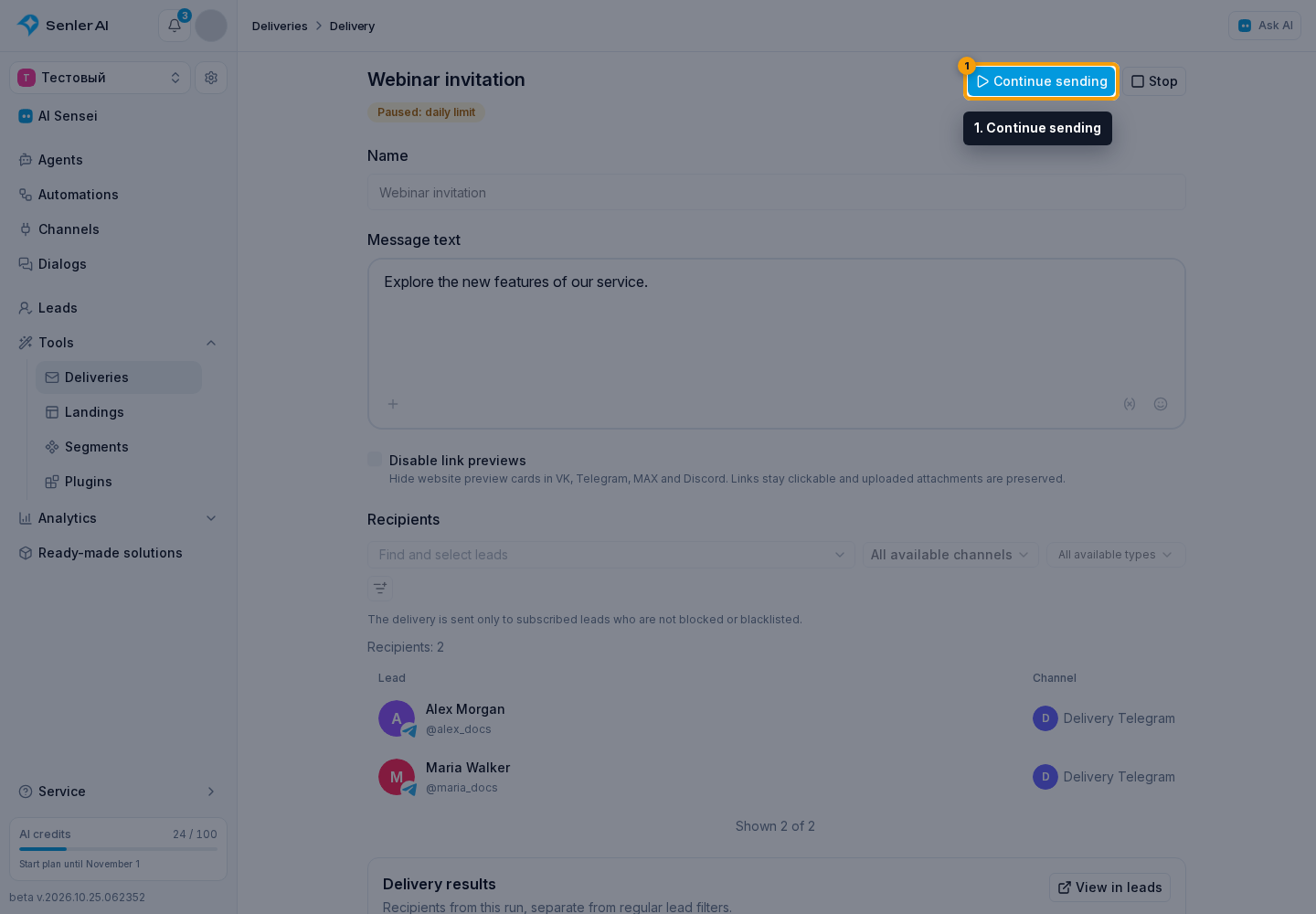
Task: Open Plugins under Tools
Action: [x=119, y=482]
